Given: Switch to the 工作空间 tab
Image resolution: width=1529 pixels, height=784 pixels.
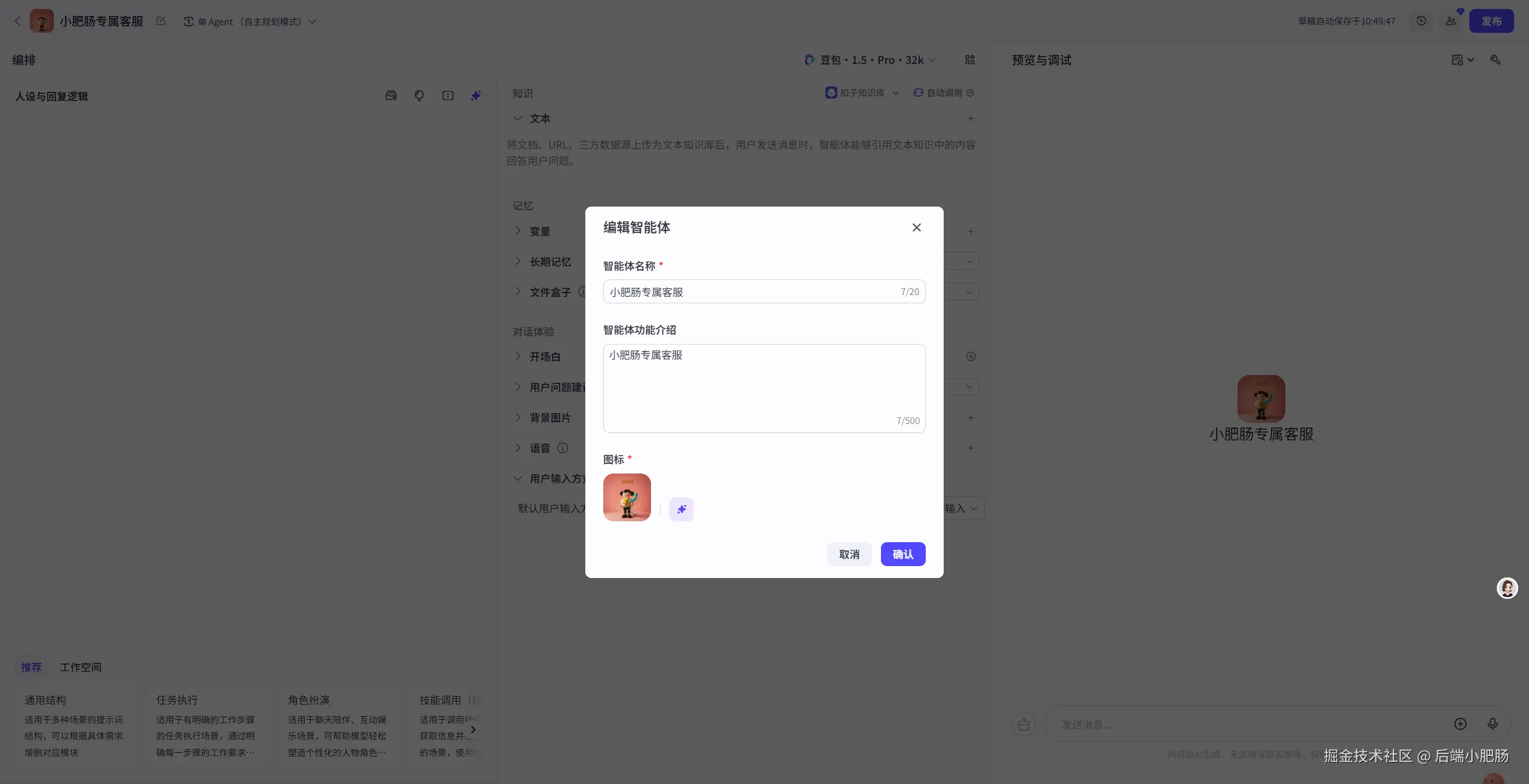Looking at the screenshot, I should point(80,667).
